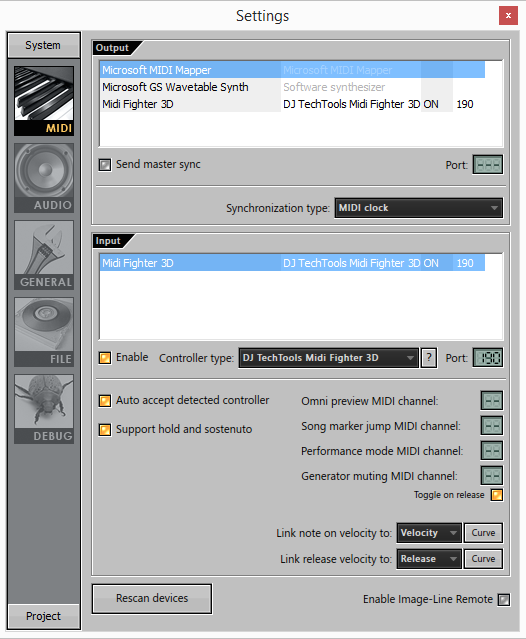Open the DEBUG settings bug icon
This screenshot has width=526, height=639.
coord(44,409)
